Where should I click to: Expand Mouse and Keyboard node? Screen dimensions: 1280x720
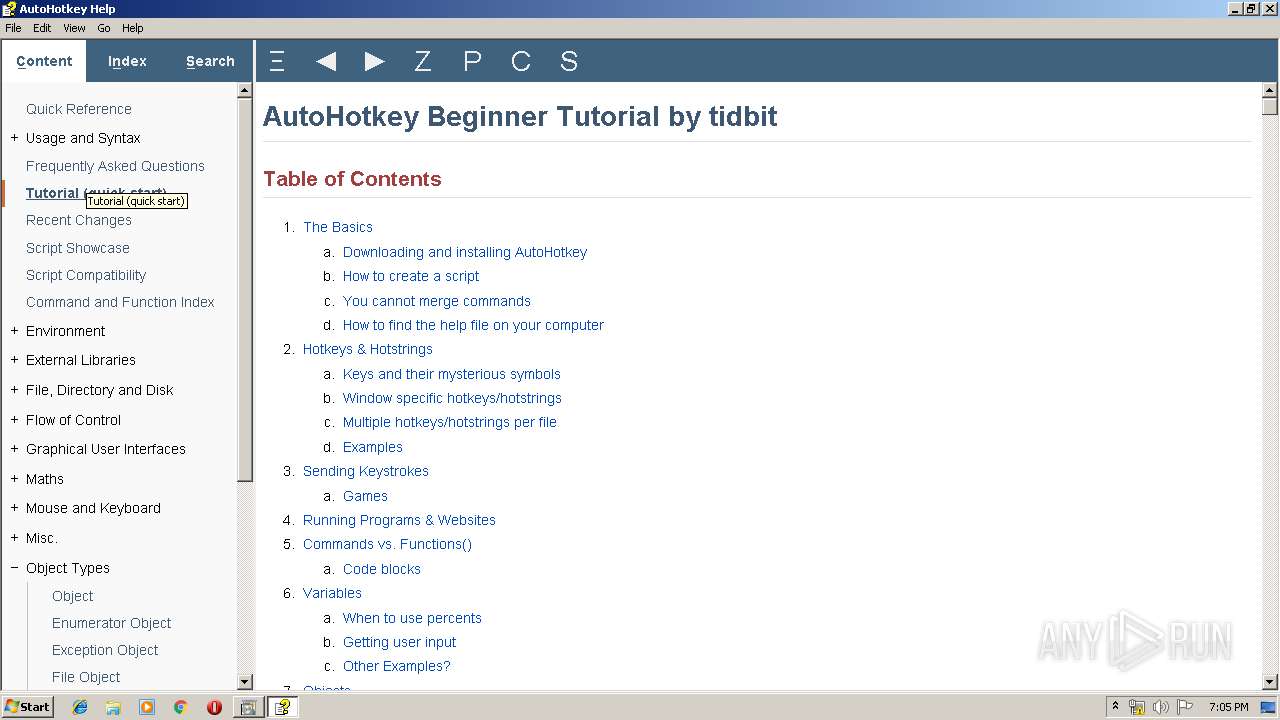point(14,508)
